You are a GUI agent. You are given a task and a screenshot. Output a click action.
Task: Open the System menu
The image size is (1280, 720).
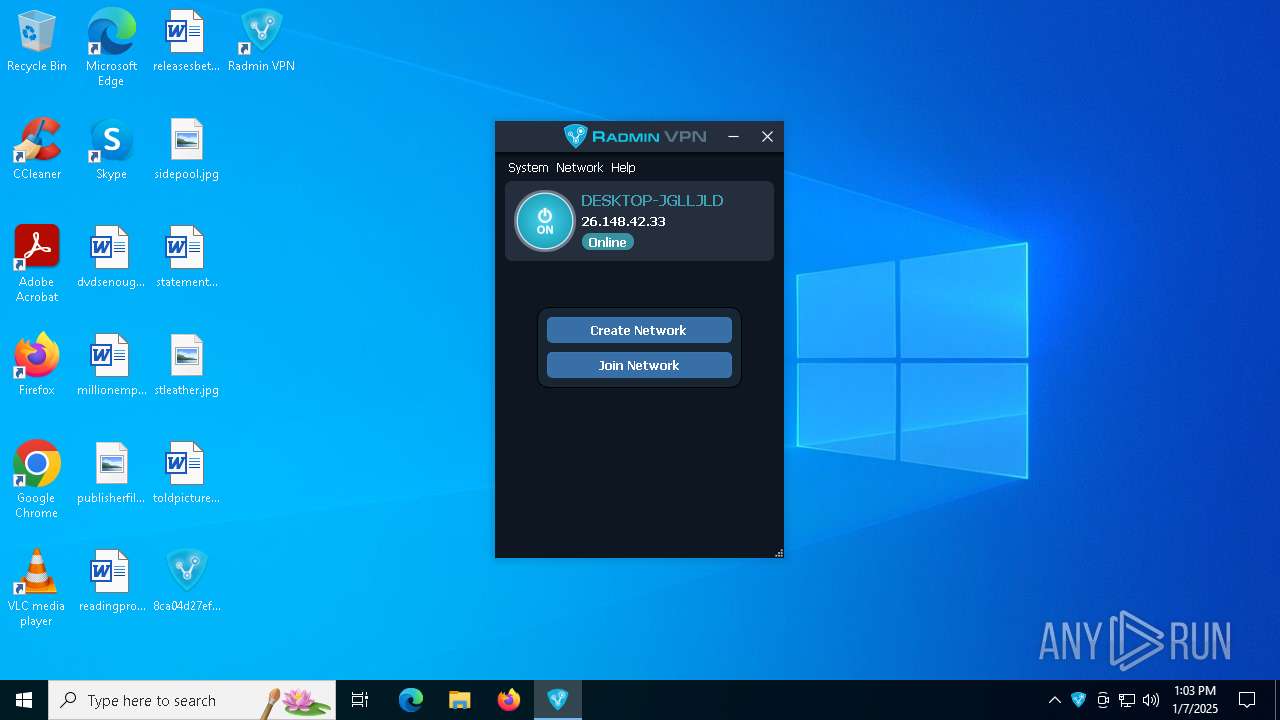[528, 167]
